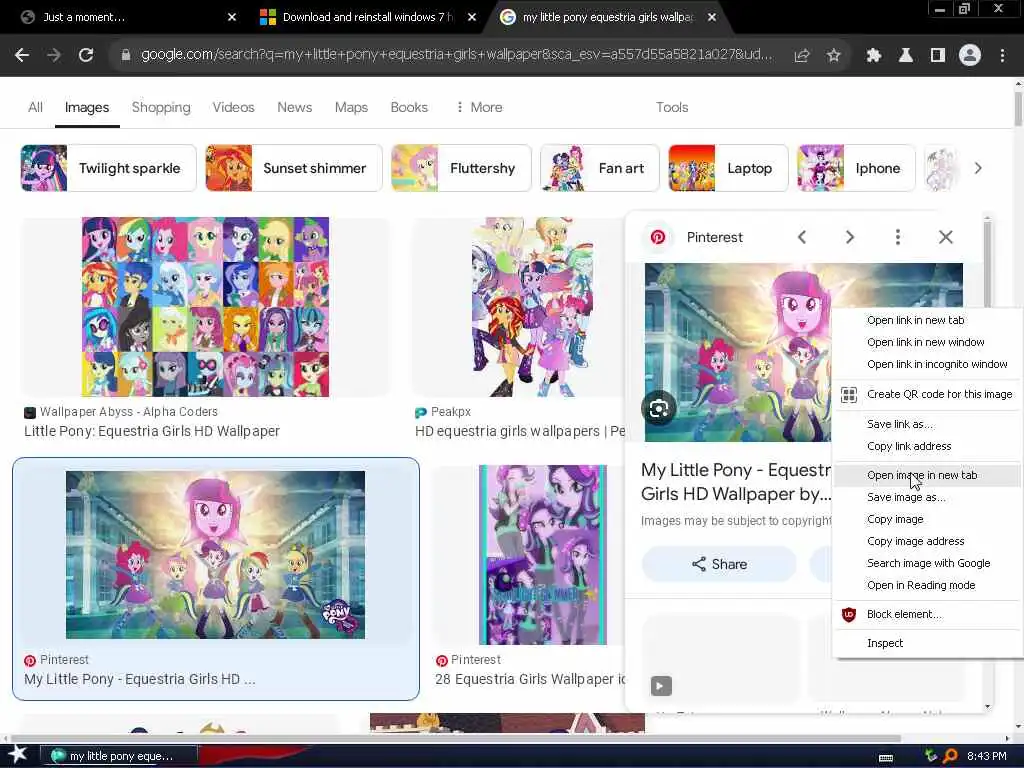This screenshot has height=768, width=1024.
Task: Show next image in Pinterest preview panel
Action: click(850, 237)
